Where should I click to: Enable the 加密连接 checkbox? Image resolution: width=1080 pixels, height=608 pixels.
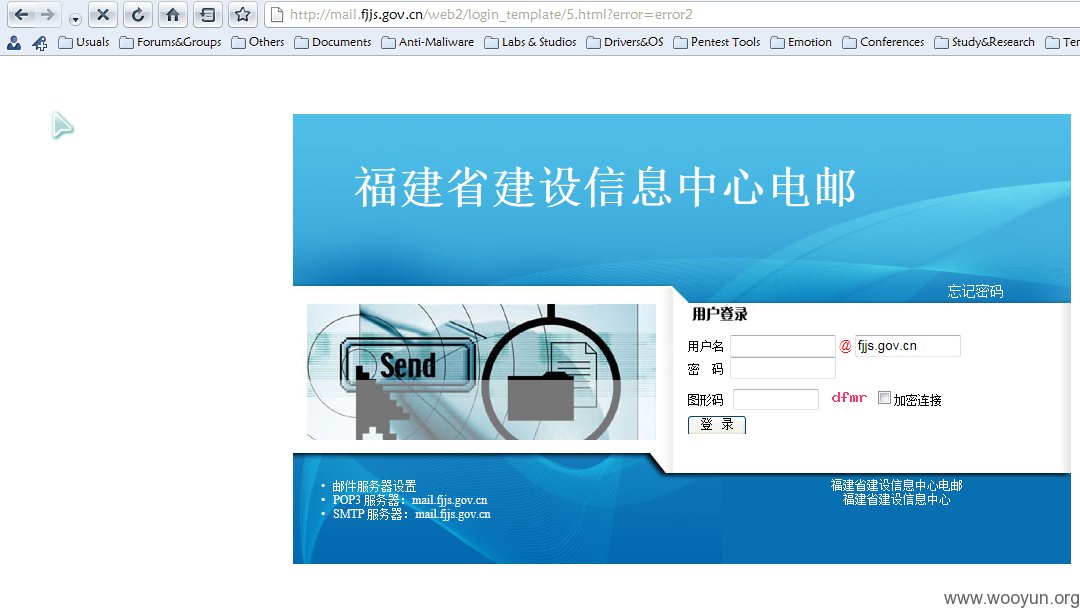tap(884, 397)
